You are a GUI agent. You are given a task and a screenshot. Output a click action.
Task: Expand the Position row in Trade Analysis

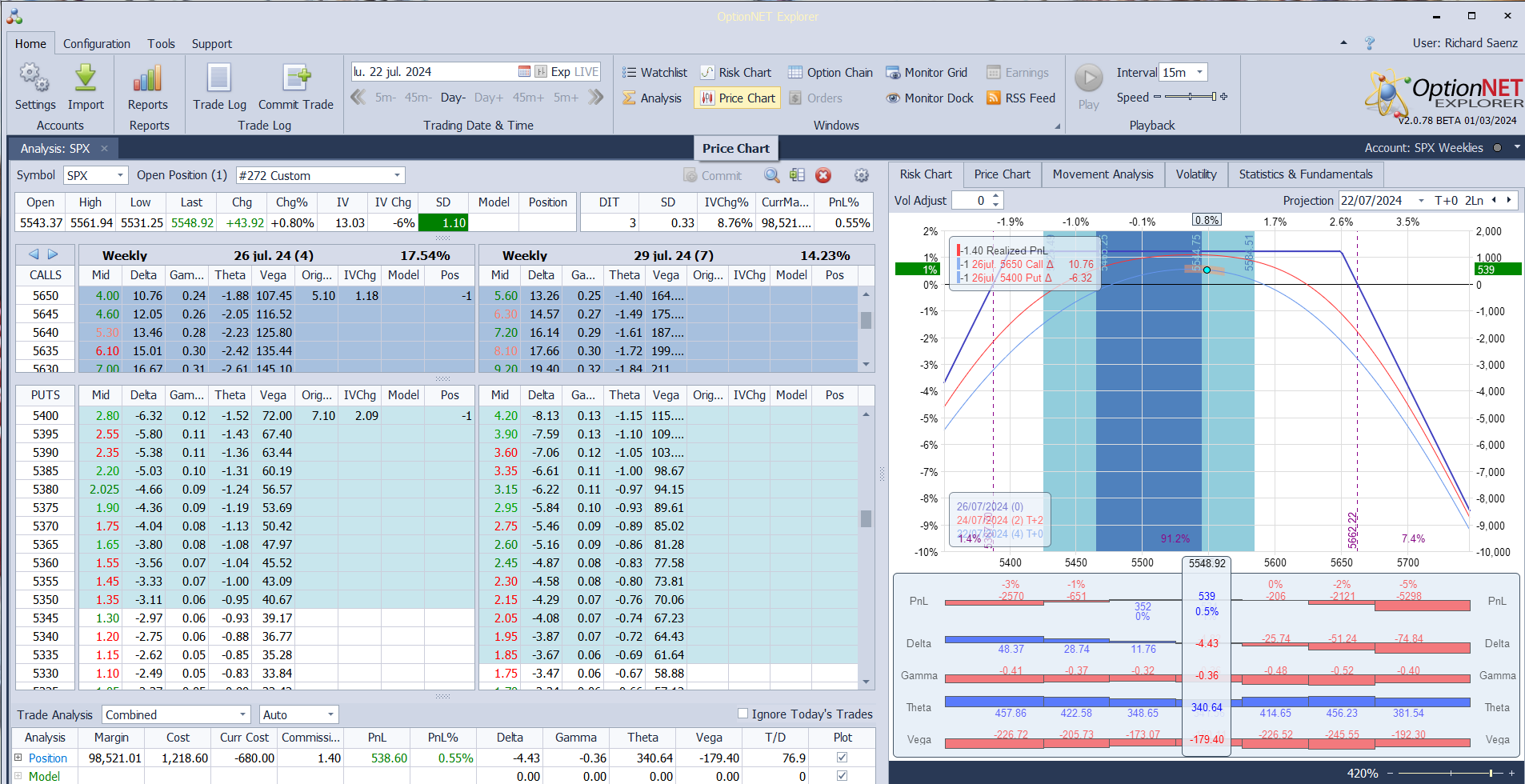(x=18, y=758)
